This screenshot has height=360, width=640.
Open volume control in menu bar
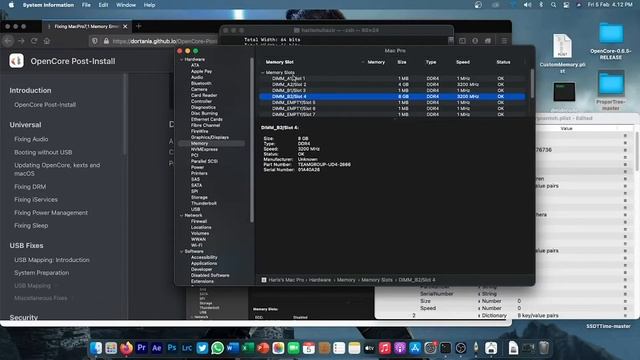(528, 5)
